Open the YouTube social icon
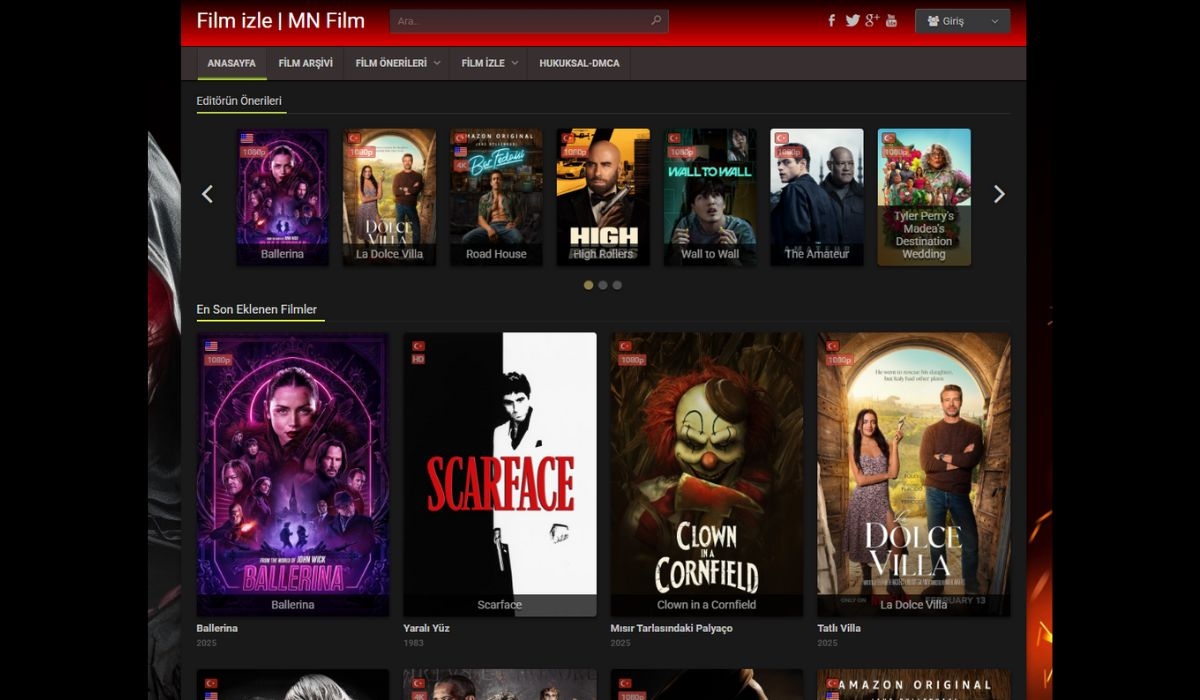Image resolution: width=1200 pixels, height=700 pixels. pyautogui.click(x=891, y=21)
